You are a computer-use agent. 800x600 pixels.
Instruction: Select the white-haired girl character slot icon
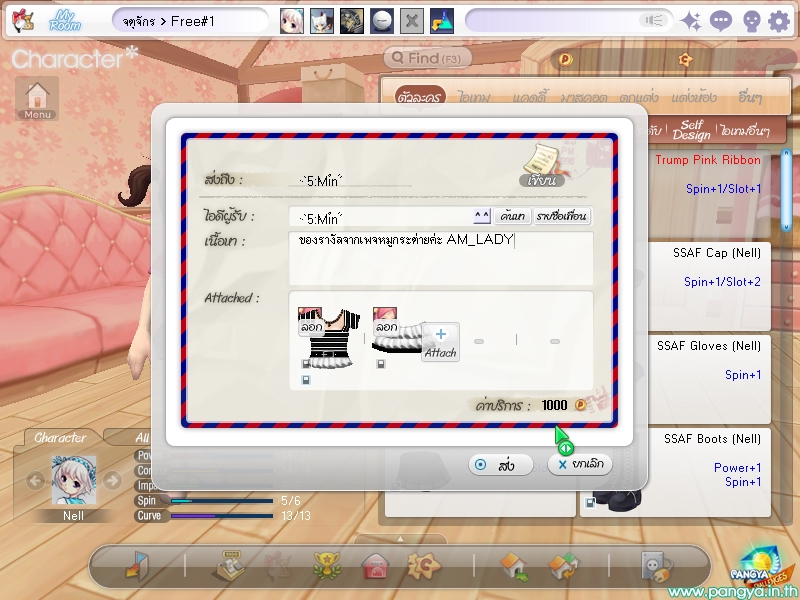(x=292, y=21)
